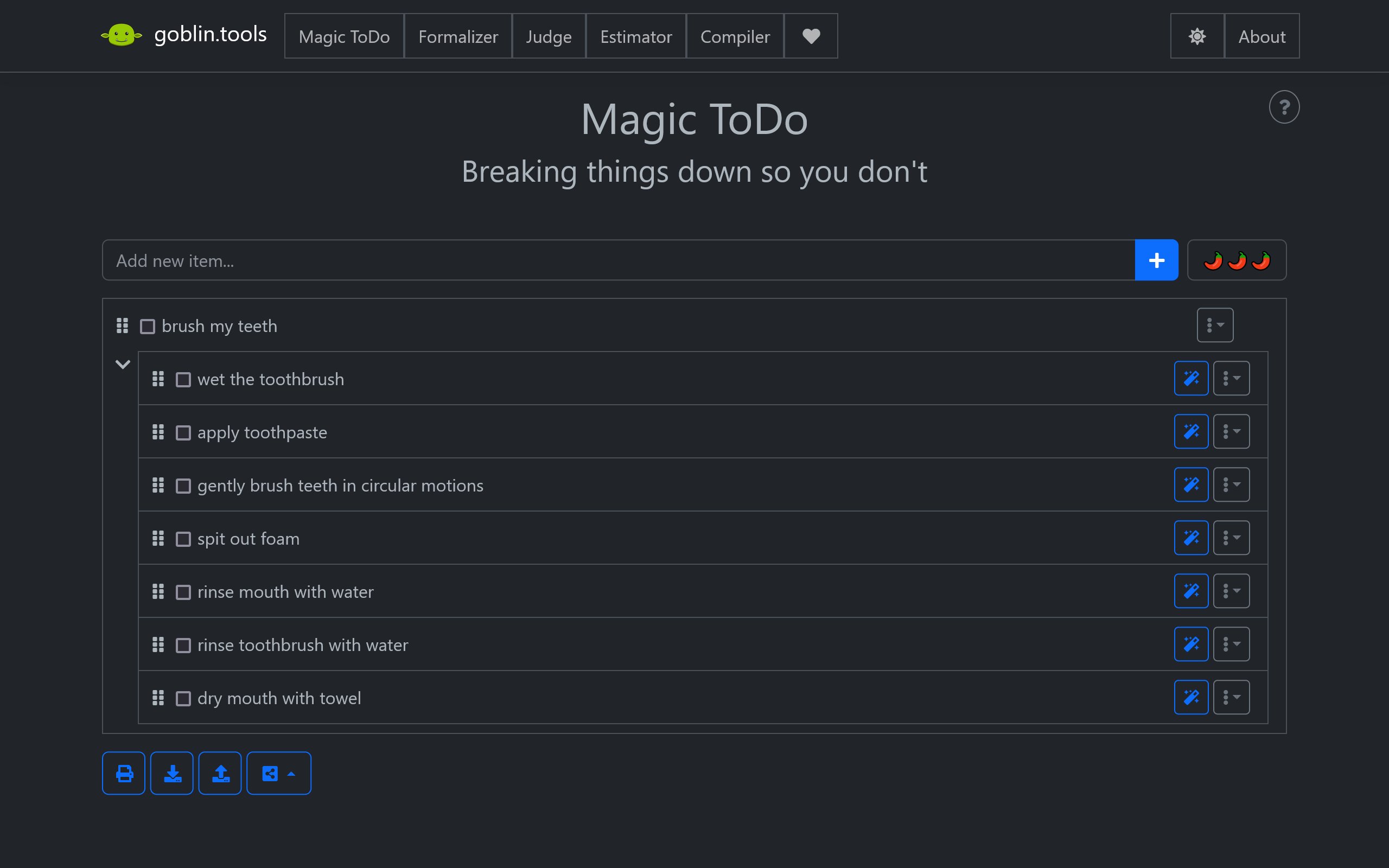The height and width of the screenshot is (868, 1389).
Task: Click the About link
Action: coord(1261,36)
